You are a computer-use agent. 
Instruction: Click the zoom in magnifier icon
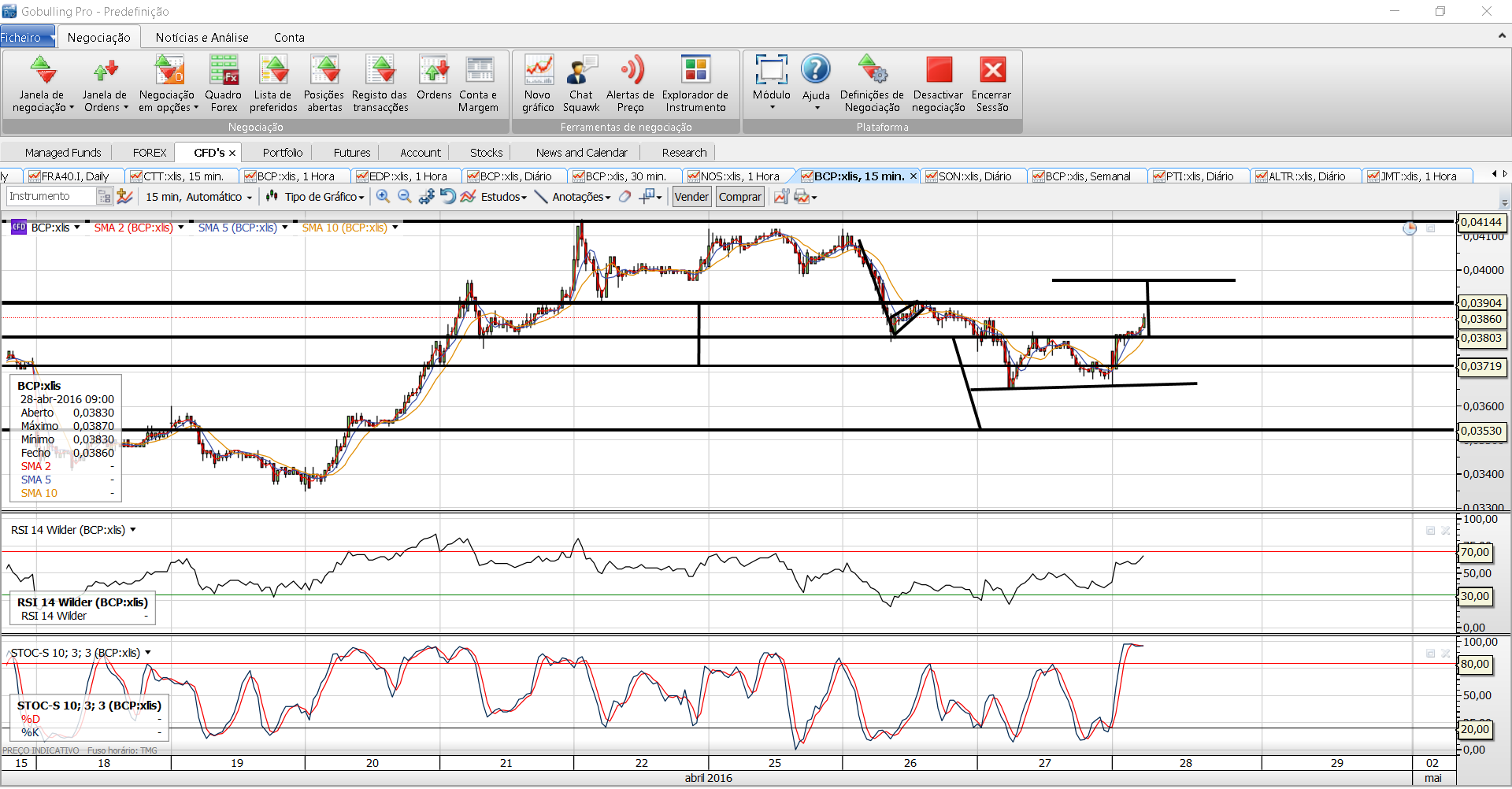click(x=383, y=197)
